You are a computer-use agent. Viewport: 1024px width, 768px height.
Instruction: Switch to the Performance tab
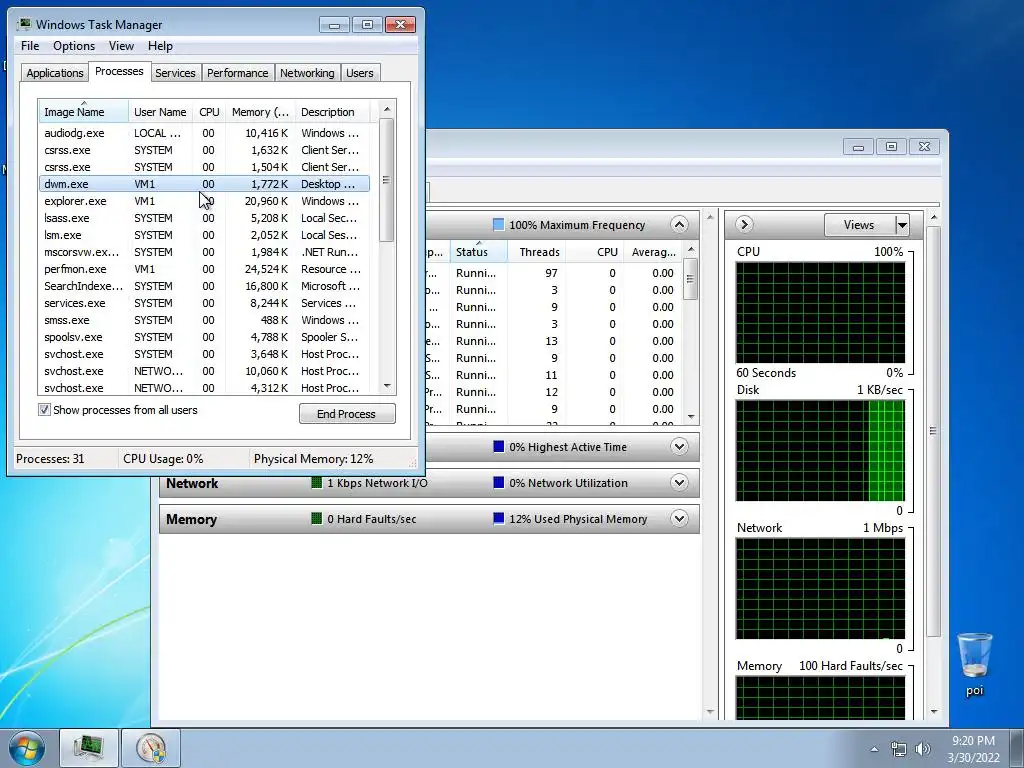point(238,72)
